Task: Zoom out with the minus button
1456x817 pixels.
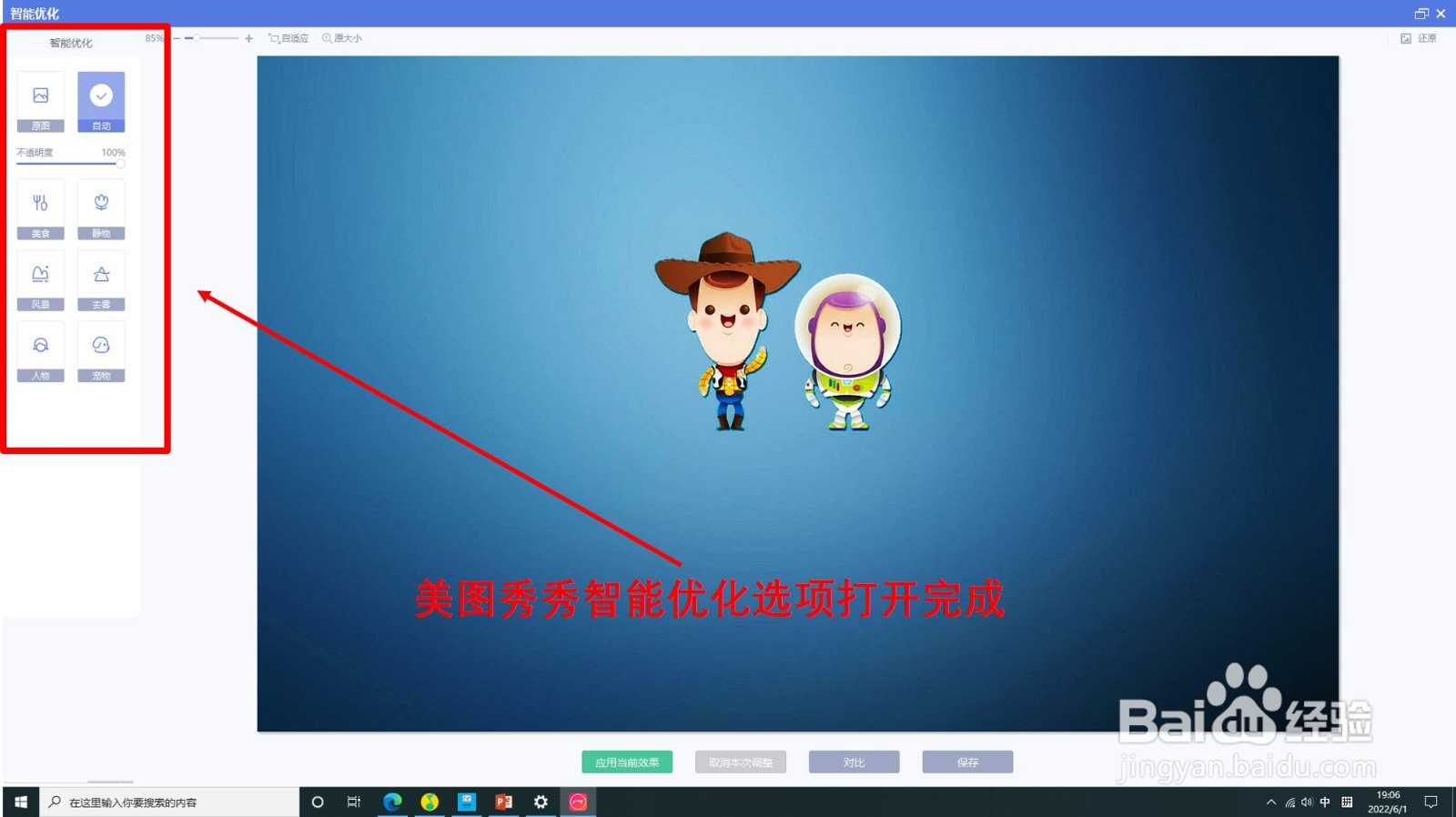Action: tap(177, 38)
